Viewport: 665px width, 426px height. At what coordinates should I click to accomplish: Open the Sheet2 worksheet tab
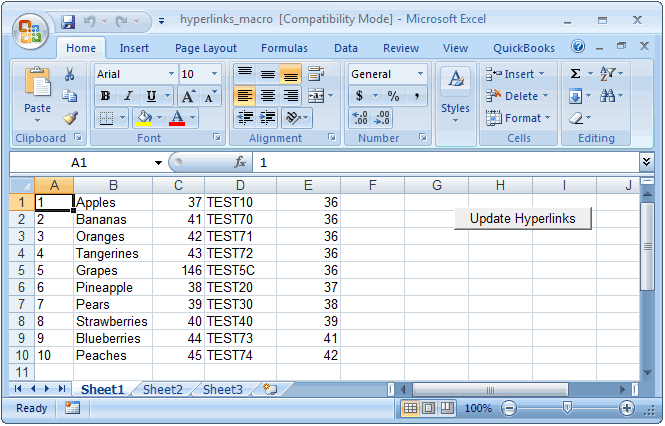tap(163, 389)
